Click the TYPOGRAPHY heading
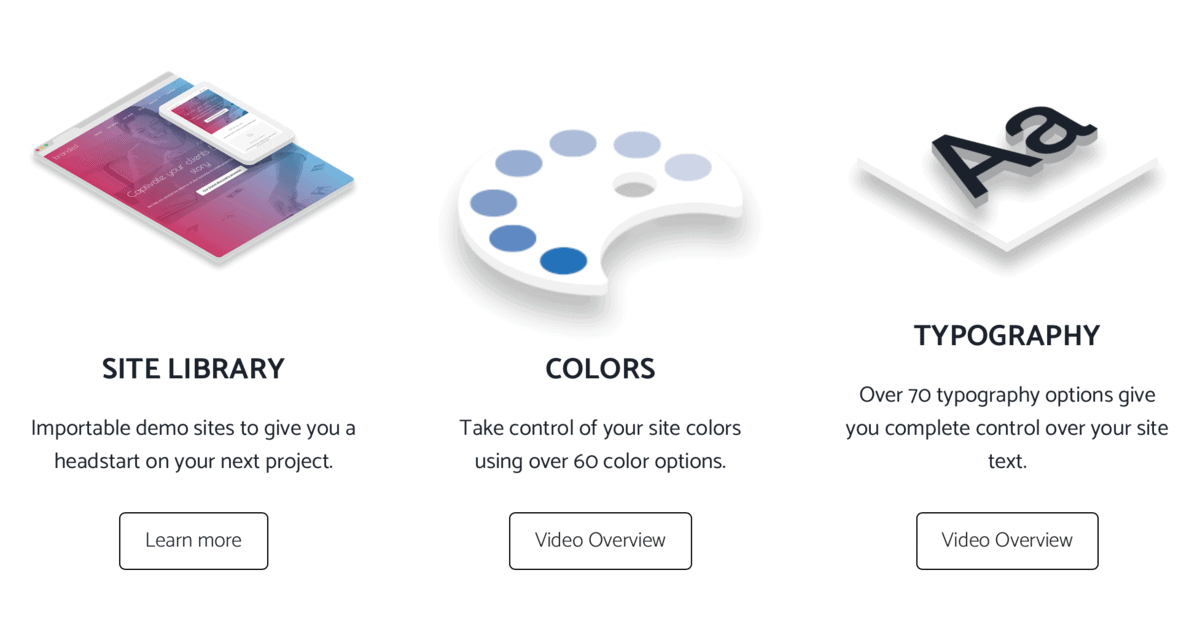The width and height of the screenshot is (1200, 624). (1007, 336)
